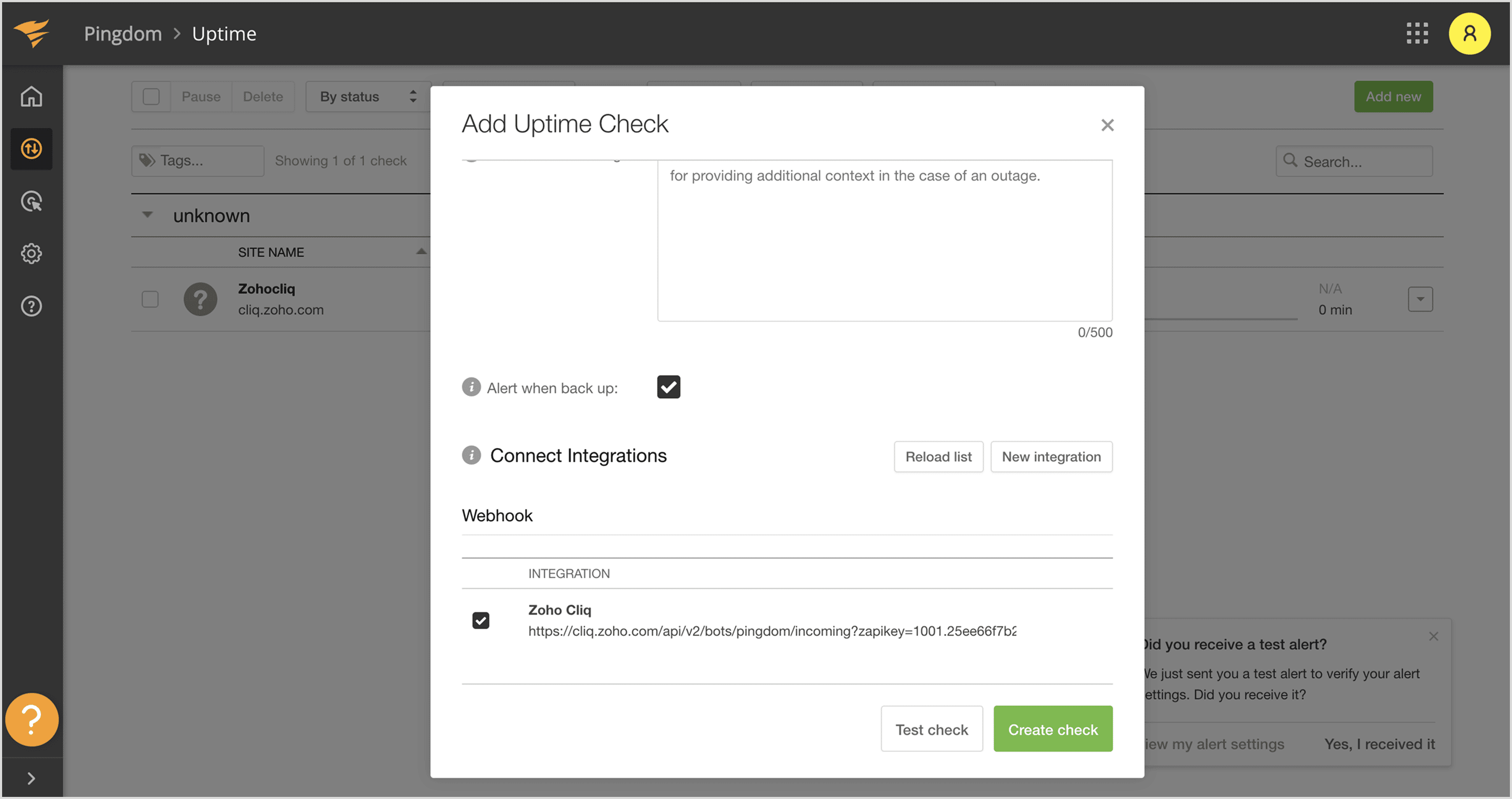Click the Reload list button
1512x799 pixels.
938,457
